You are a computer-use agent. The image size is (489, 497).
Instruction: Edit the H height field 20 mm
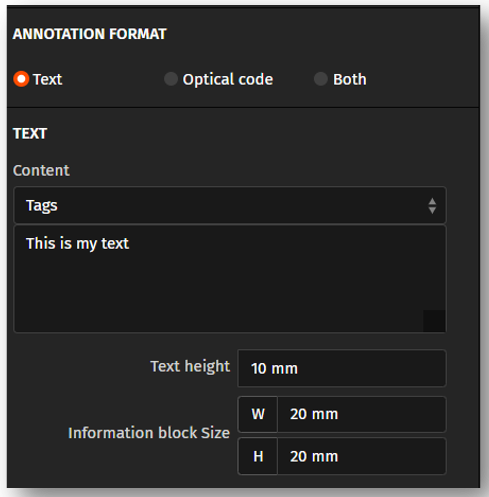362,456
